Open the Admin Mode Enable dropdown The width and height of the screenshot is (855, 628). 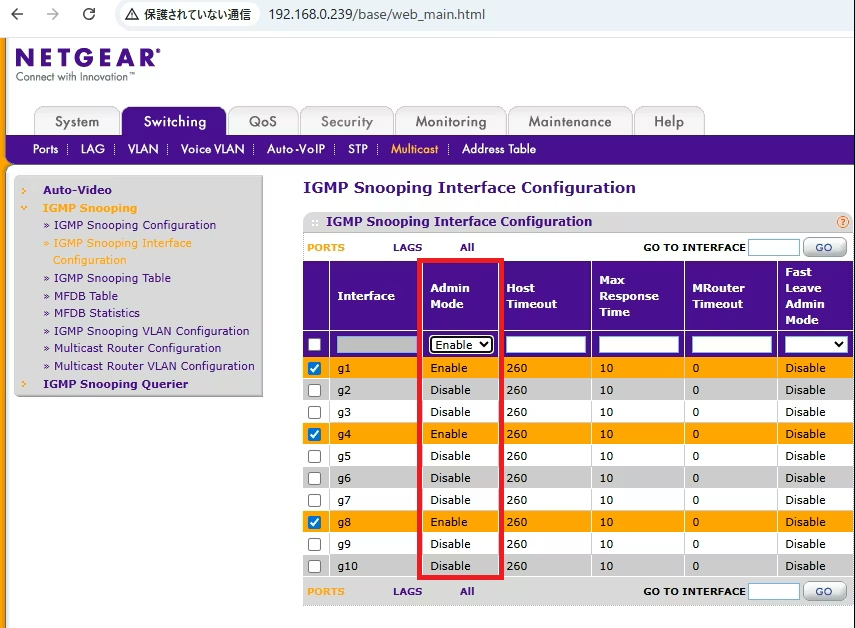(460, 344)
